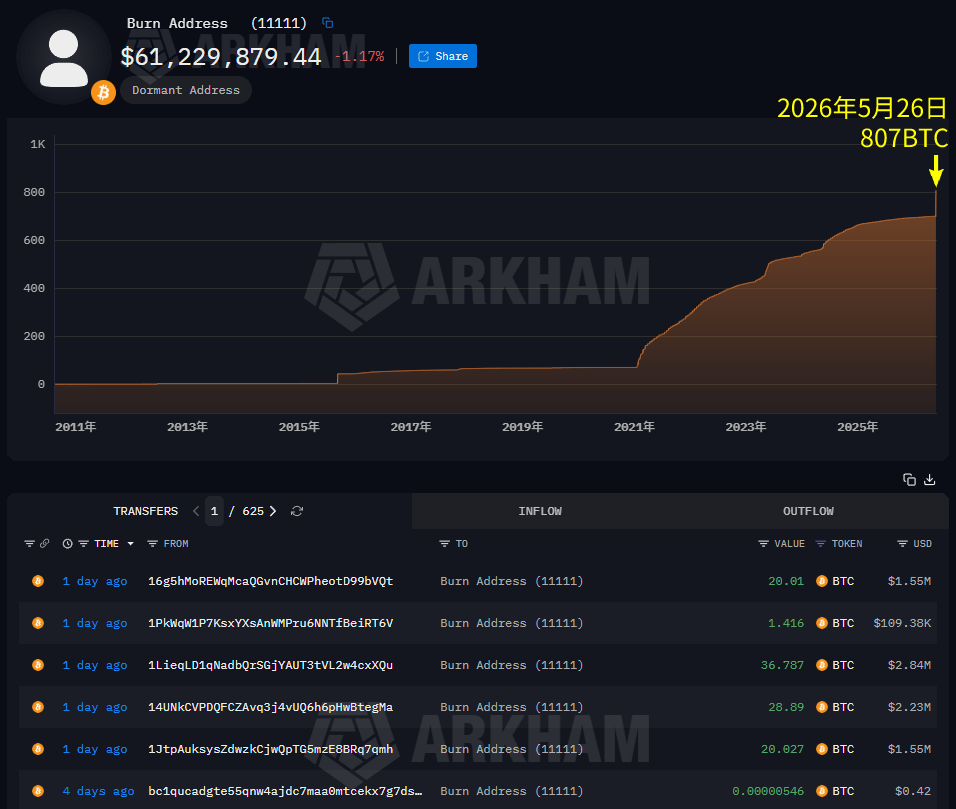The width and height of the screenshot is (956, 809).
Task: Switch to the TRANSFERS tab
Action: tap(145, 511)
